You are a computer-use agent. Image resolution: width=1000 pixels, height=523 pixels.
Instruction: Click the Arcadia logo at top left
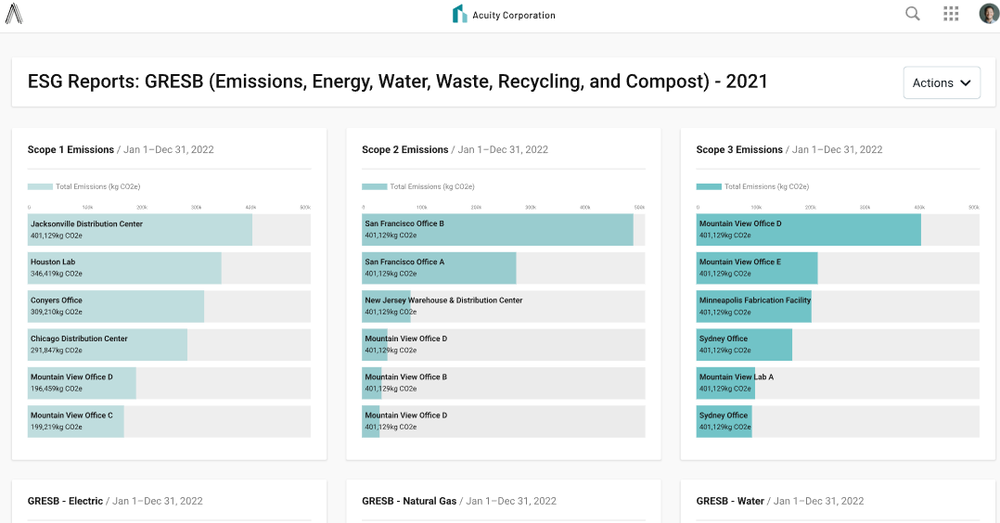point(13,14)
